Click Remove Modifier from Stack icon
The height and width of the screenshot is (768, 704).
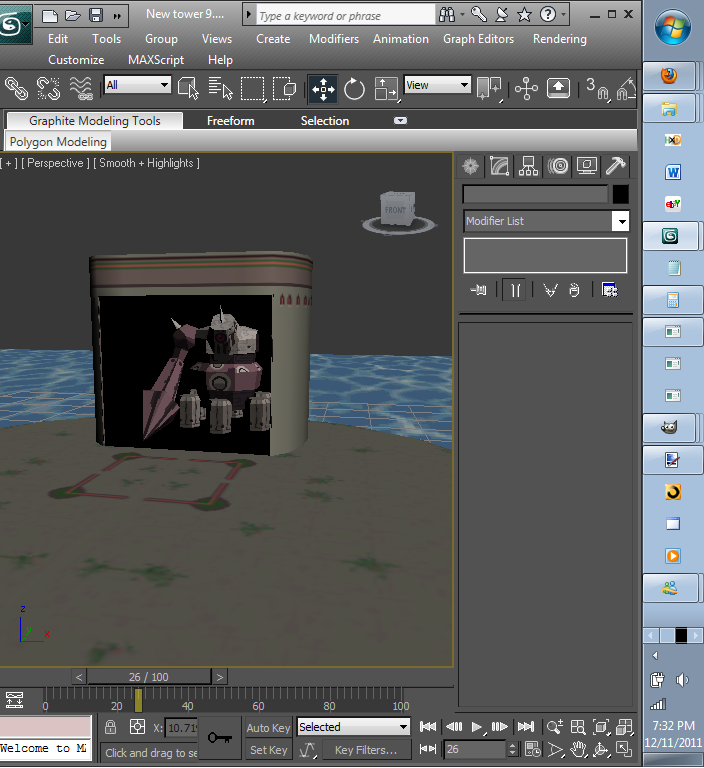pos(574,290)
